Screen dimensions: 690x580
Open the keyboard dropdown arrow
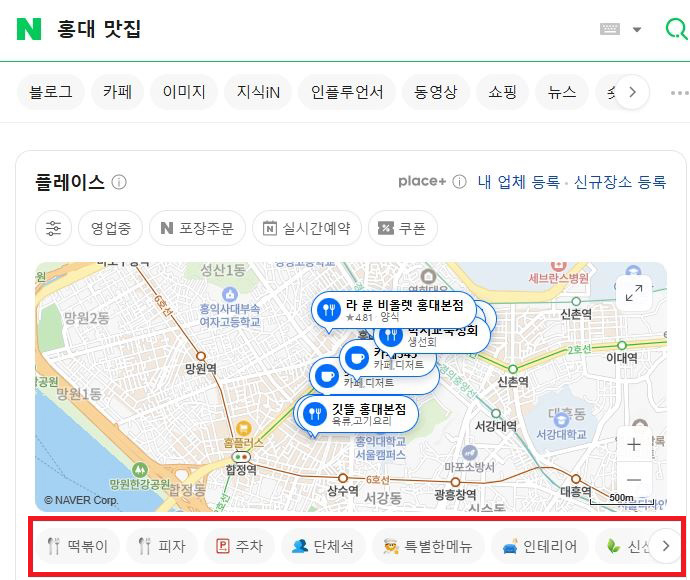(637, 29)
